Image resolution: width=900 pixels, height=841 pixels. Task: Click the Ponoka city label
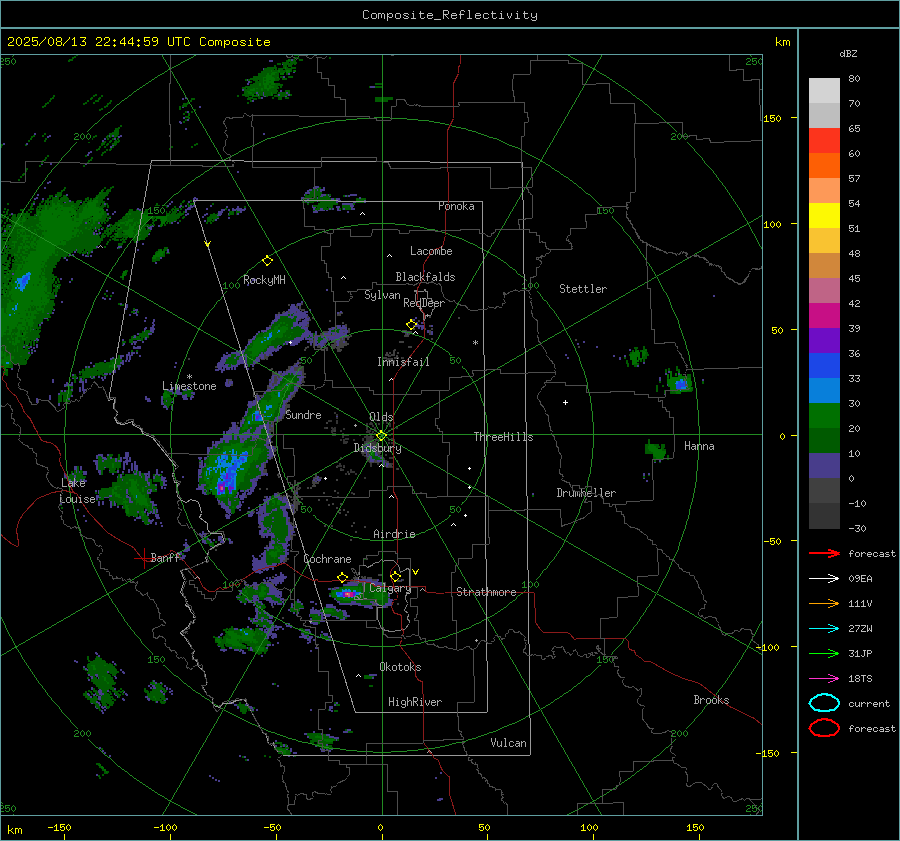coord(456,206)
